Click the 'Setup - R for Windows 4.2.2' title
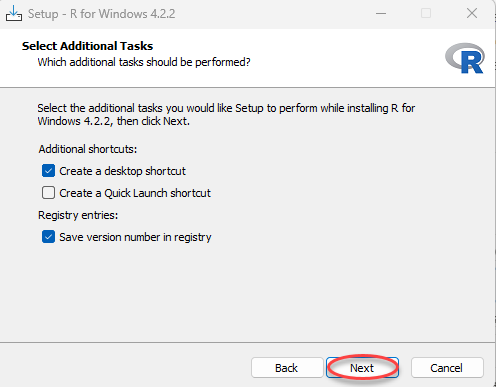Image resolution: width=496 pixels, height=387 pixels. click(101, 14)
